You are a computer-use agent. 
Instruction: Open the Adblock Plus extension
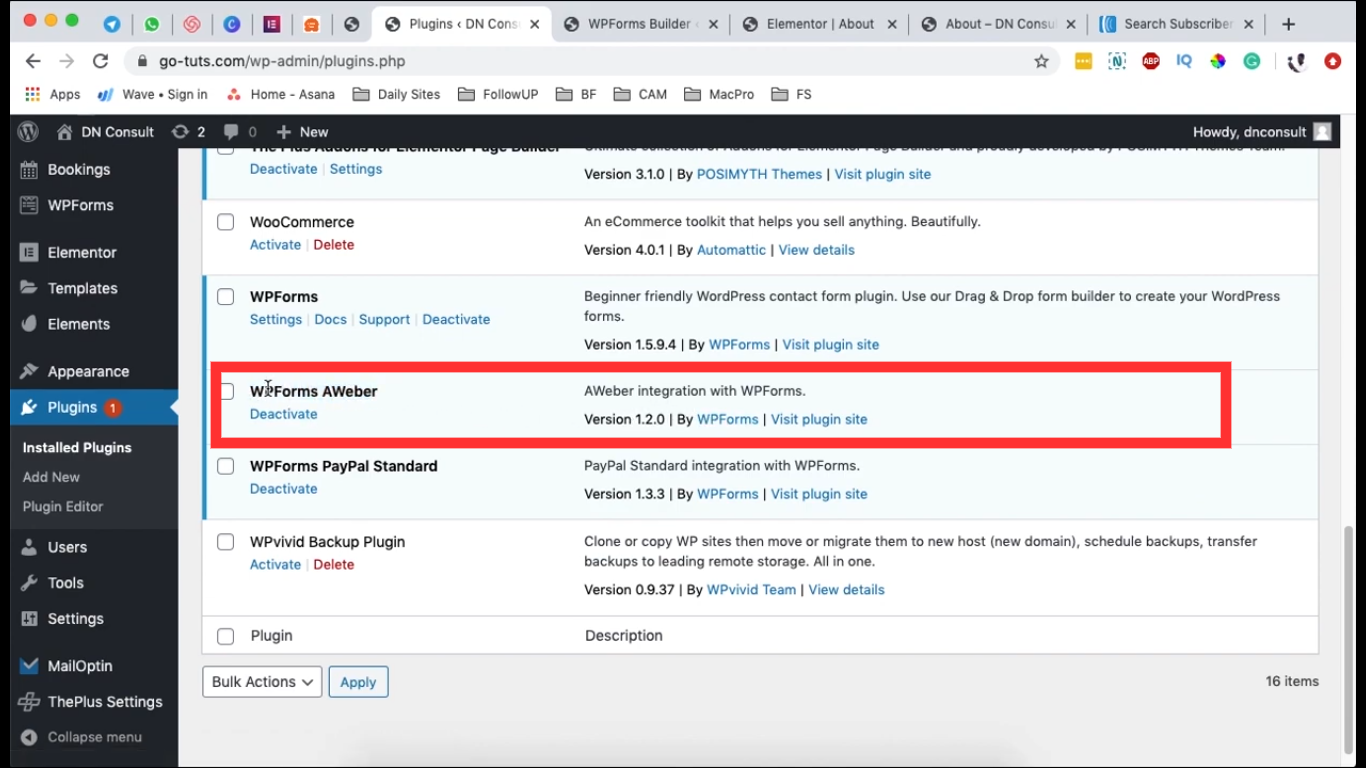[1150, 61]
